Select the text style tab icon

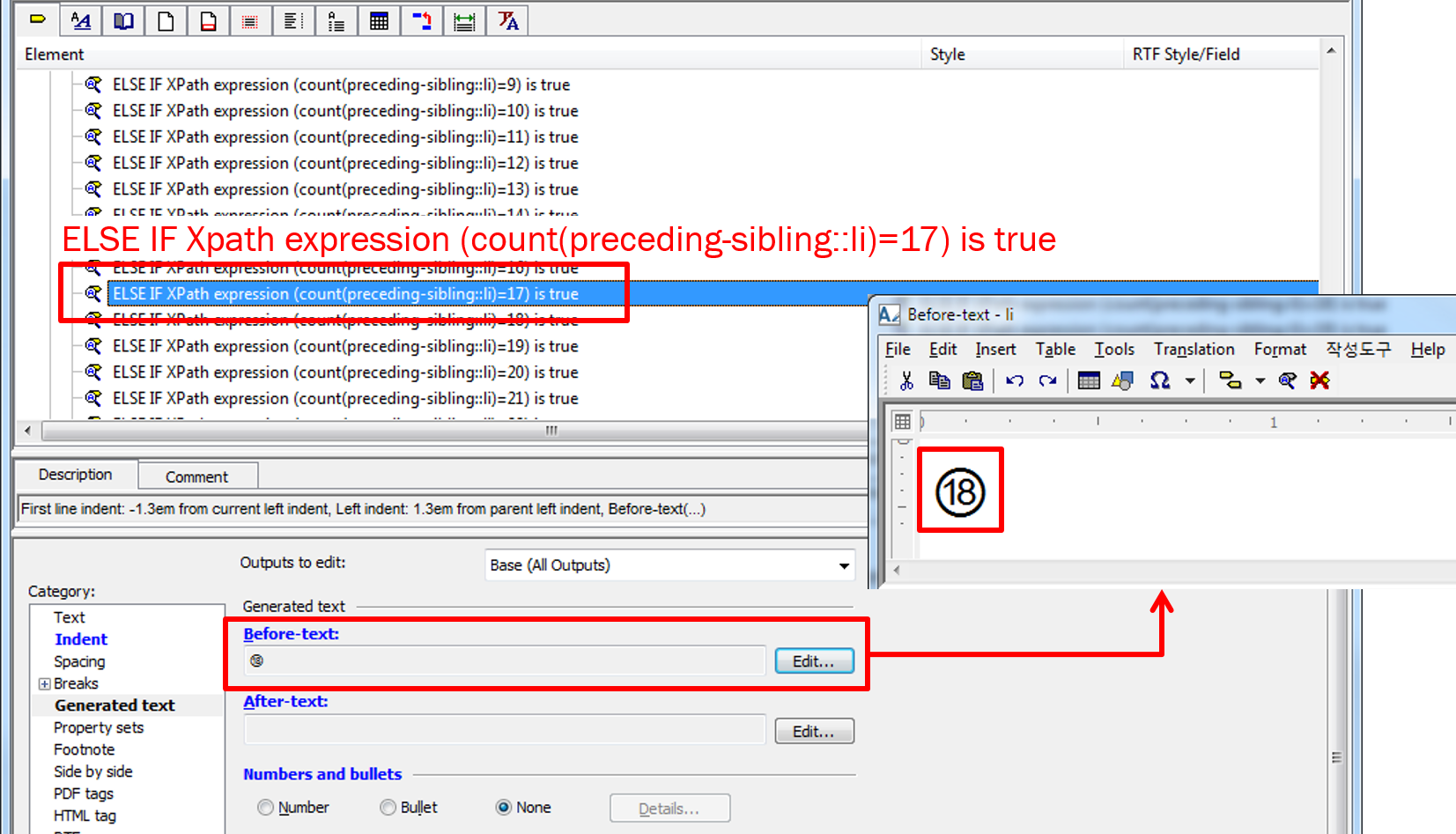pos(80,20)
